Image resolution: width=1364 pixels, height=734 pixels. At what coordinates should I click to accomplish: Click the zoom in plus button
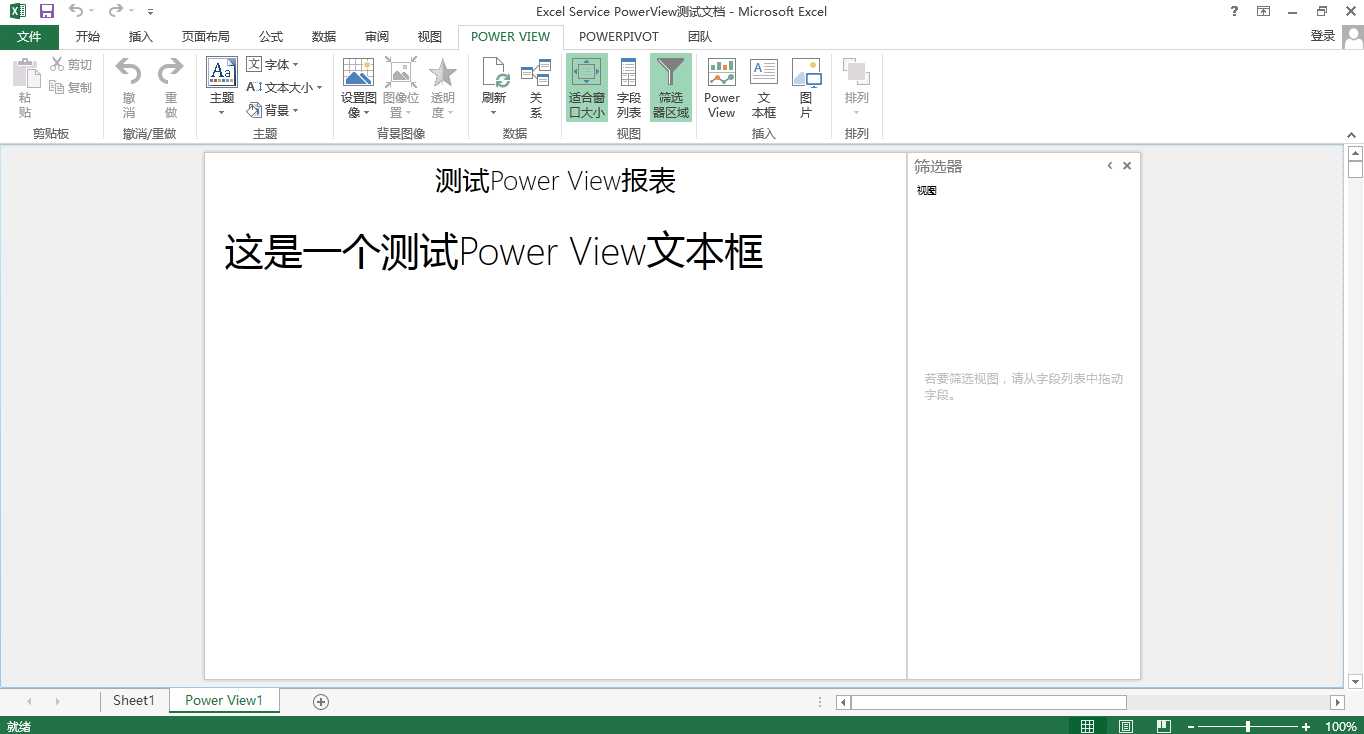[x=1306, y=726]
